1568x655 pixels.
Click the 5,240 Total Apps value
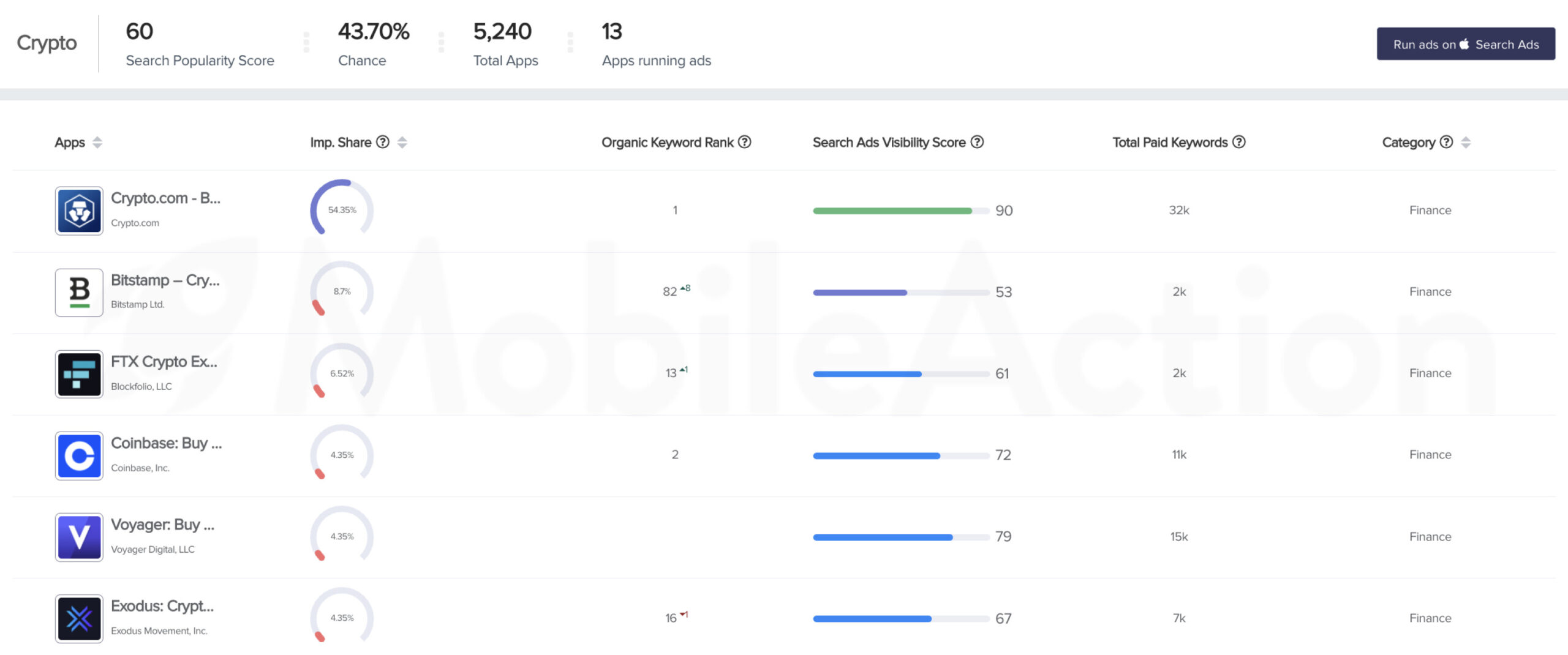point(502,31)
